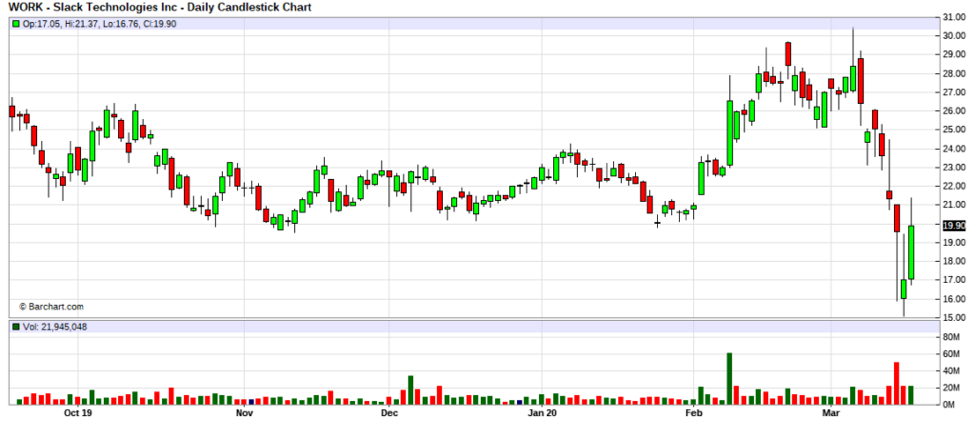Viewport: 974px width, 437px height.
Task: Click the 23.00 price axis label
Action: click(954, 167)
